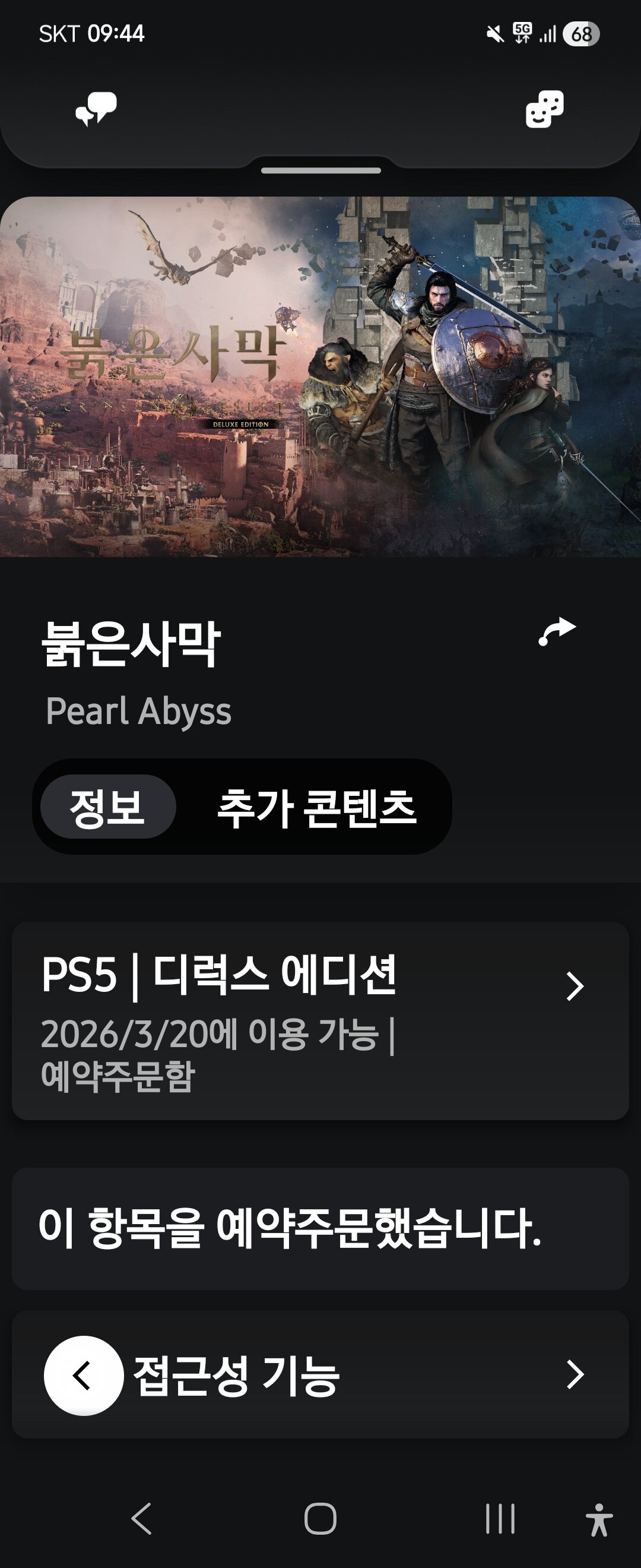Viewport: 641px width, 1568px height.
Task: Tap the battery 68 indicator in status bar
Action: (x=582, y=34)
